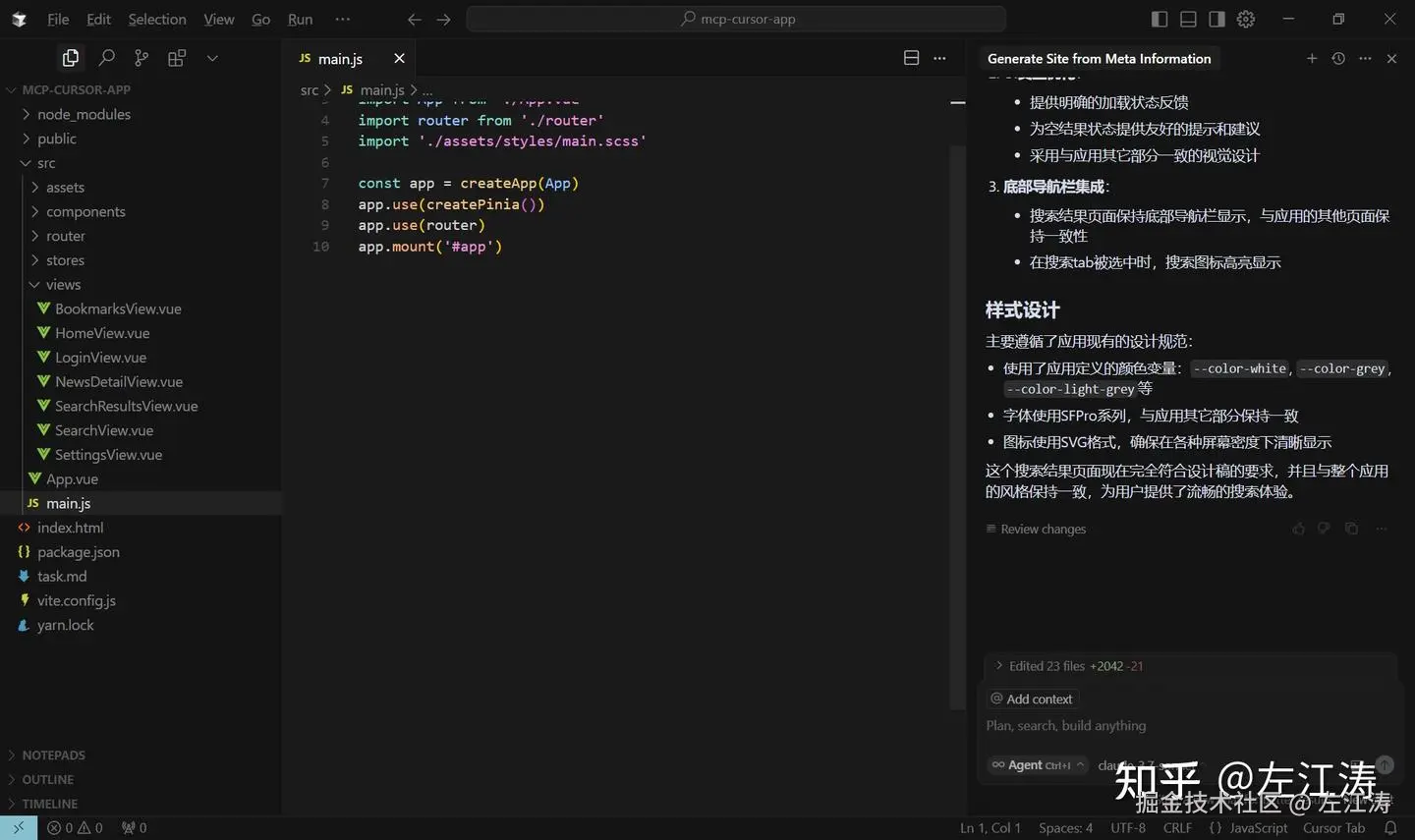Give thumbs up to response
The height and width of the screenshot is (840, 1415).
coord(1299,529)
